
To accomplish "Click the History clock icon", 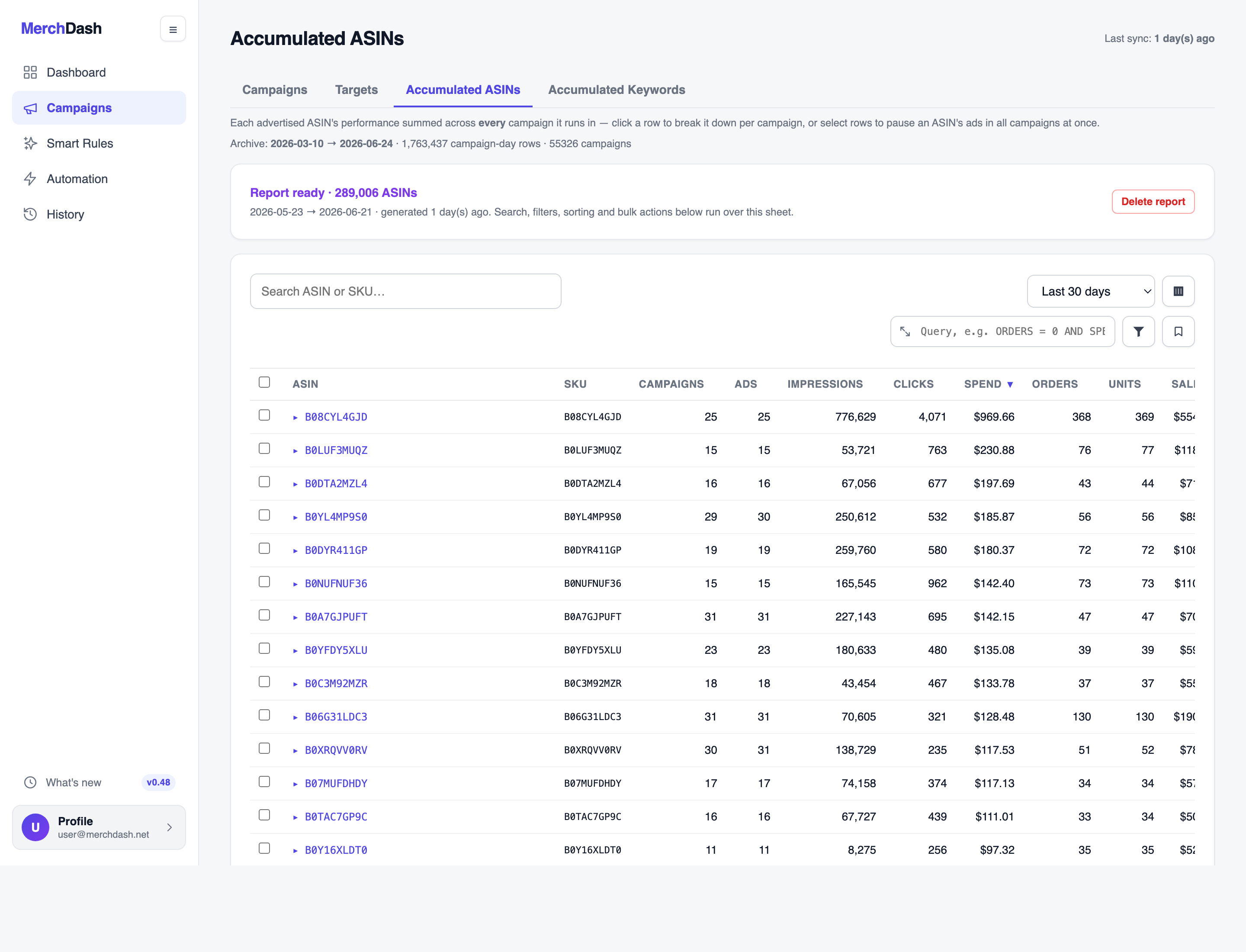I will [x=30, y=214].
